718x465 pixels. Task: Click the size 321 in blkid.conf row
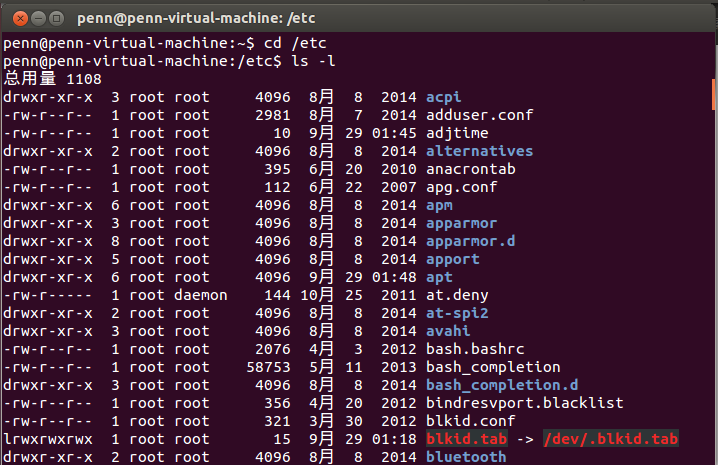coord(277,421)
